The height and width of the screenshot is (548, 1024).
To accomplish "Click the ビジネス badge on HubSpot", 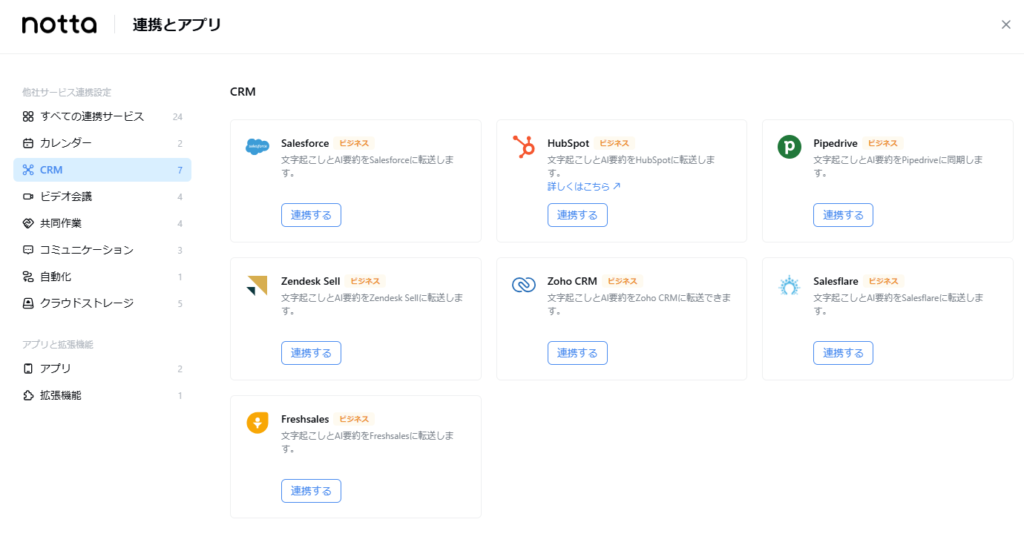I will (x=614, y=143).
